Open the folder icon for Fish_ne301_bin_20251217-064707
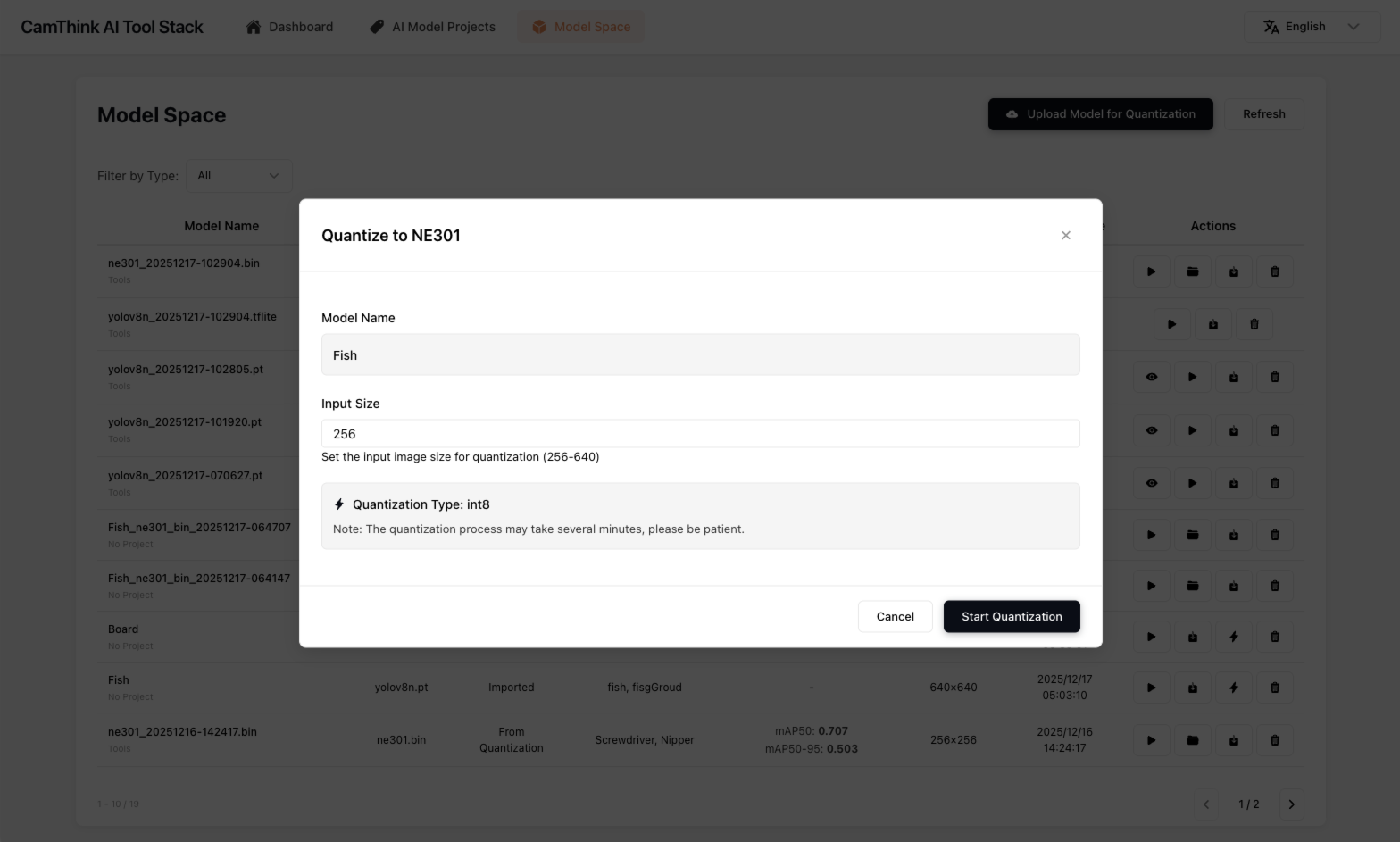Image resolution: width=1400 pixels, height=842 pixels. coord(1192,535)
